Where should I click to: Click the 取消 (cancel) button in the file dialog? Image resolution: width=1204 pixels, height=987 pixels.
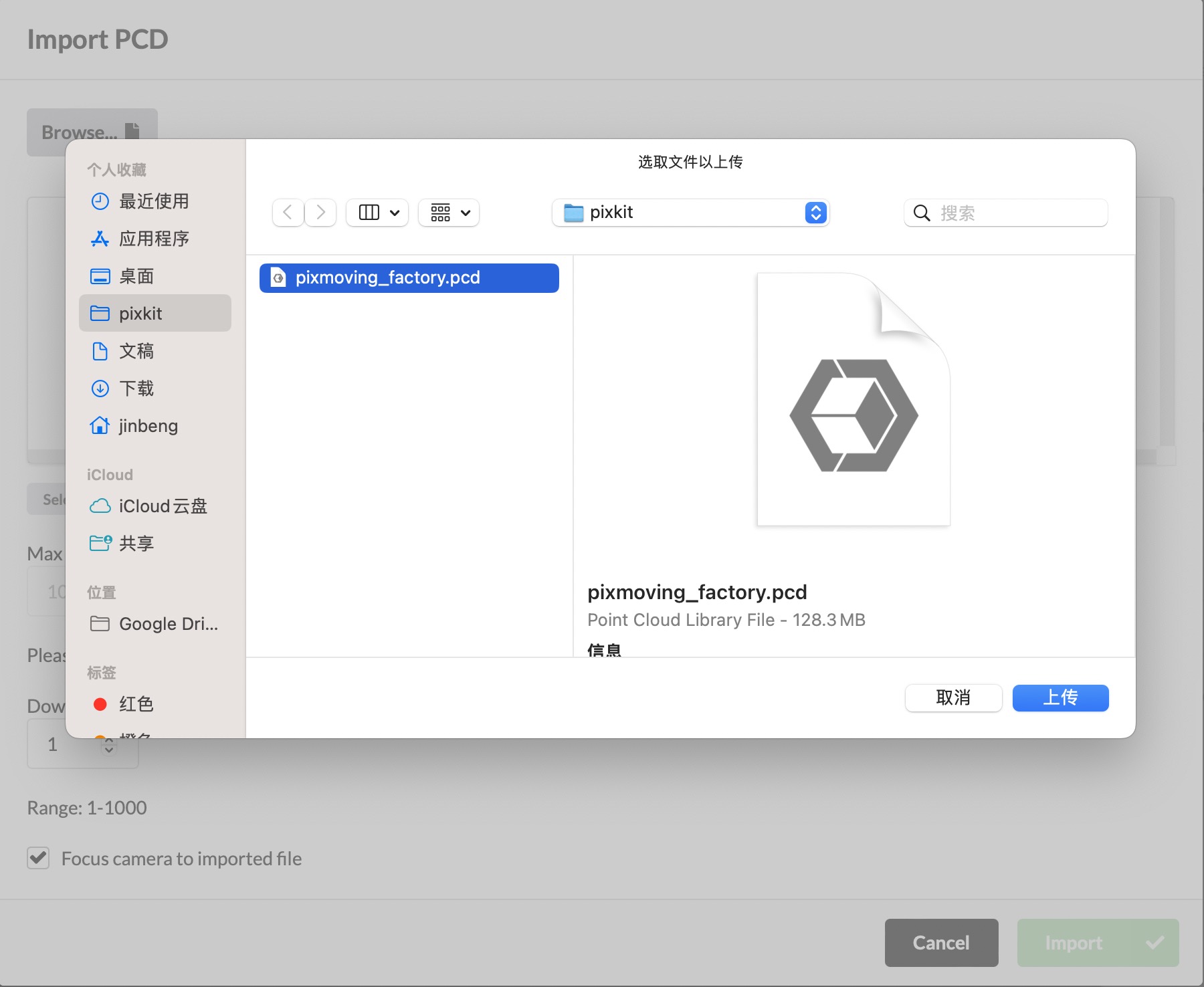953,697
